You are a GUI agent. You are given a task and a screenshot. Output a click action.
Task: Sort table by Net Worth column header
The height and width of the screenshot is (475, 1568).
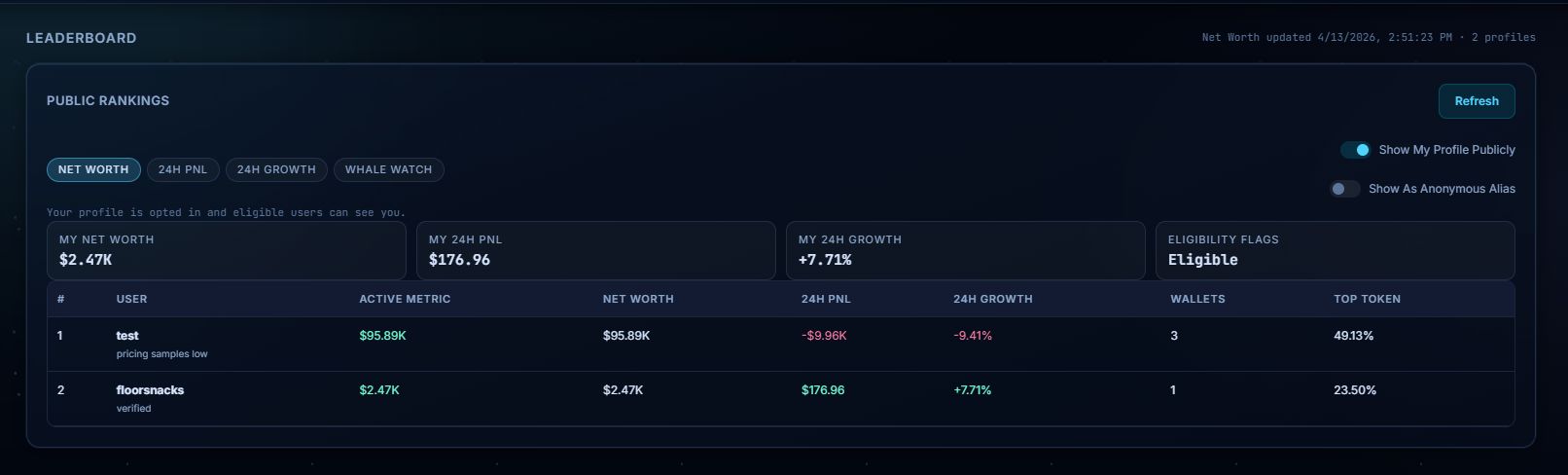point(638,299)
